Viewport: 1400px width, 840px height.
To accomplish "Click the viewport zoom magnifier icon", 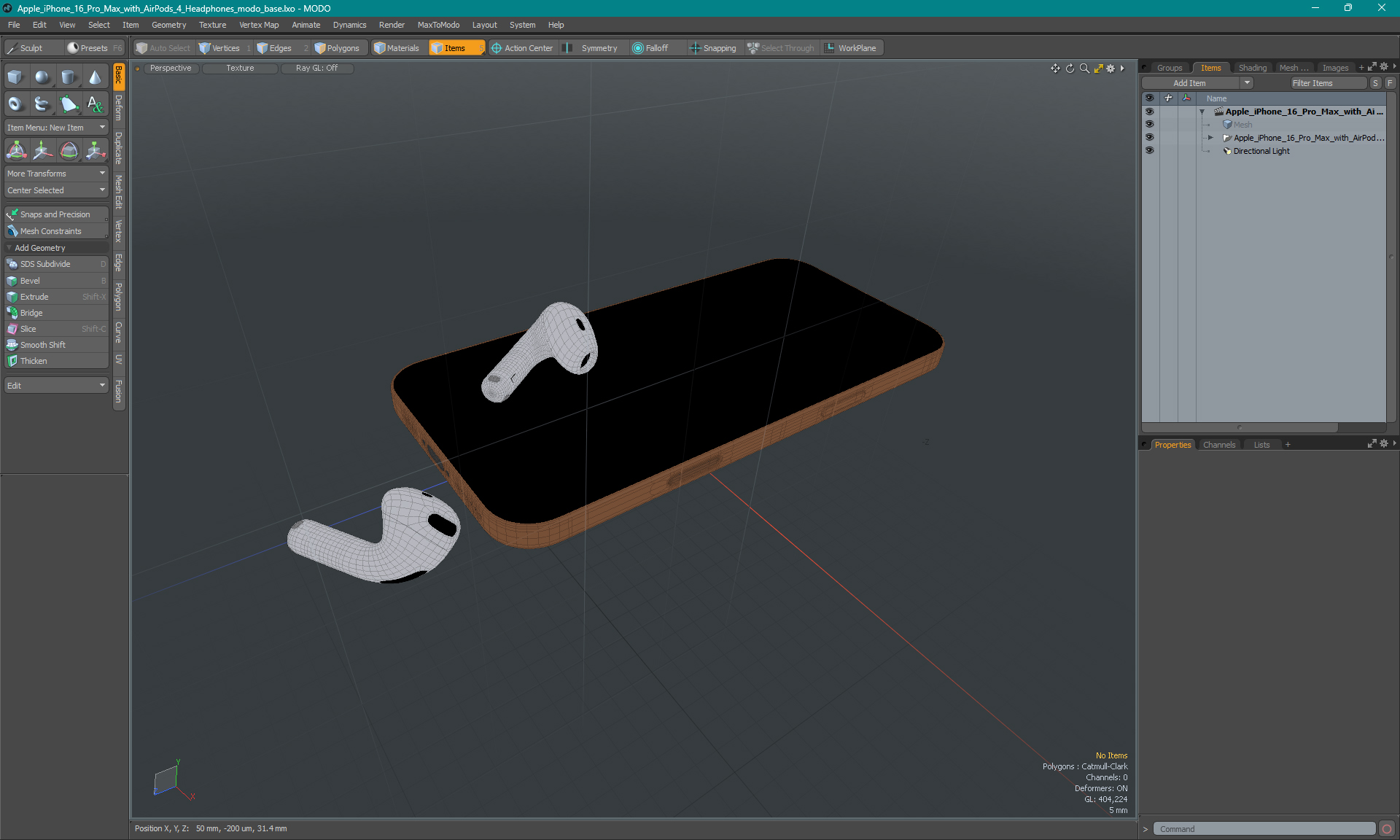I will point(1084,69).
